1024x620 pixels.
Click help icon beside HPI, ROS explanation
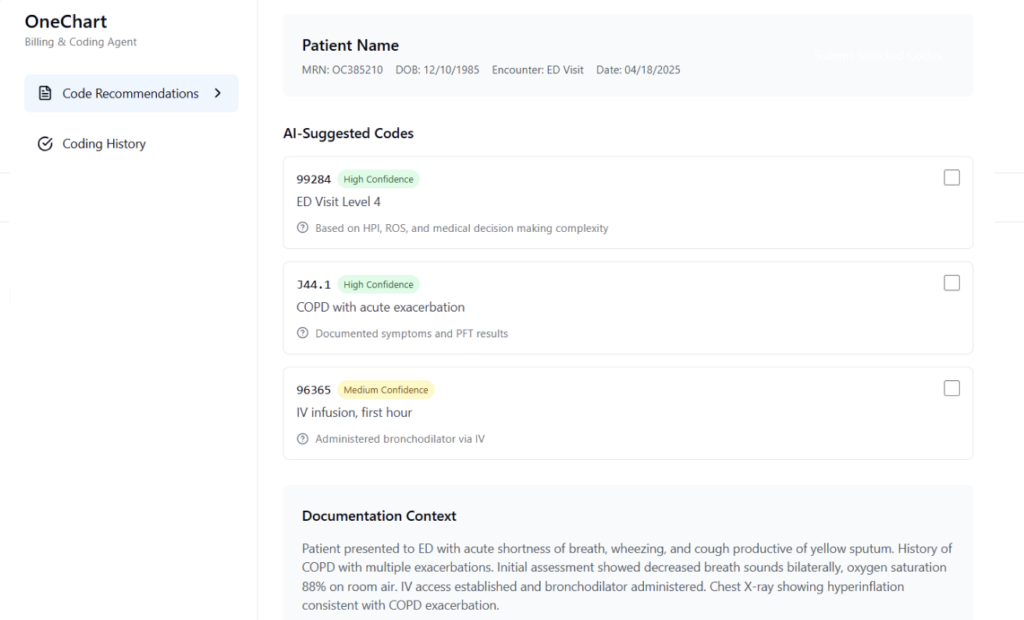(x=302, y=228)
